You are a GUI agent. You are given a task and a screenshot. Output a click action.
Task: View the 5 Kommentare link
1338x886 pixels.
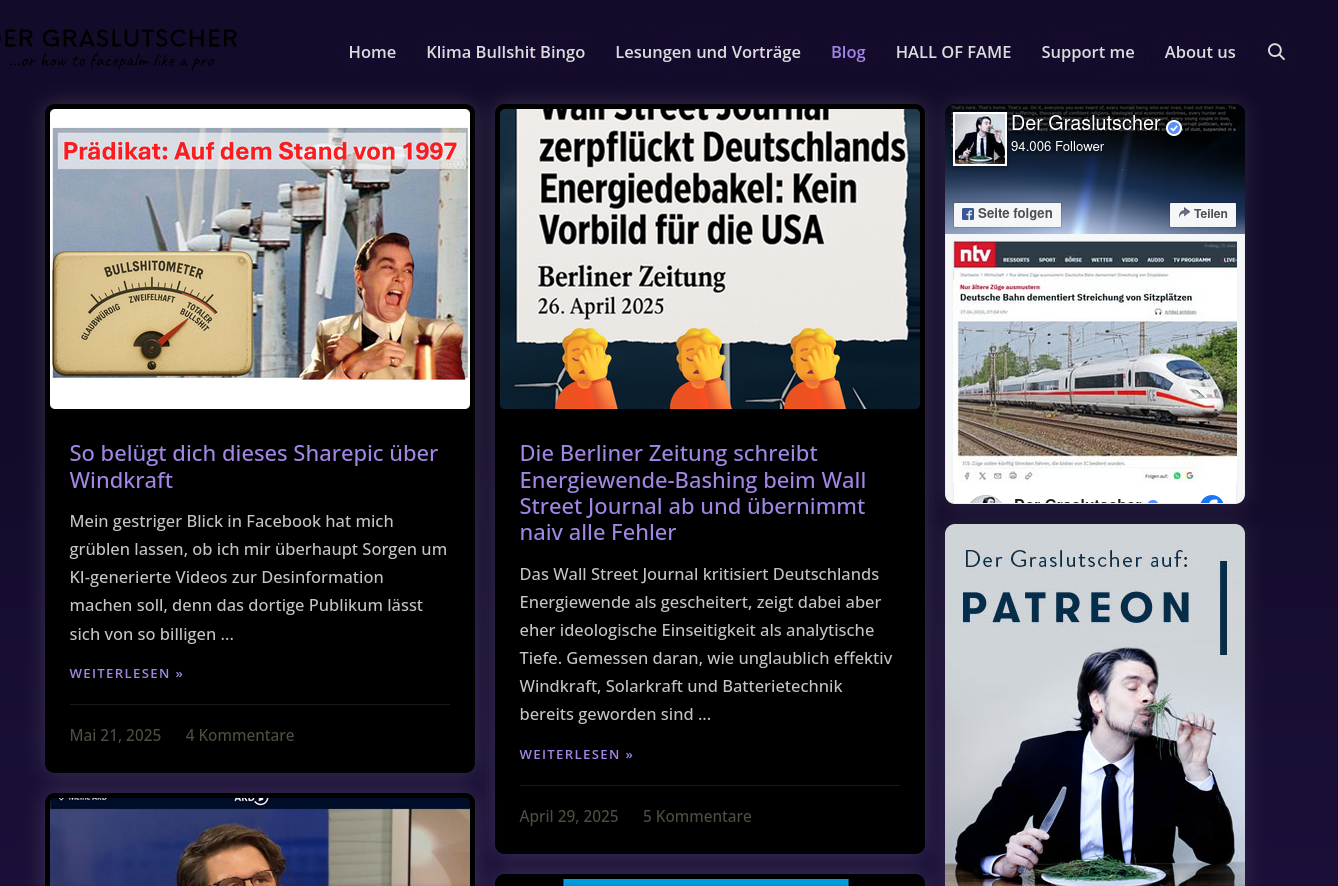(697, 816)
